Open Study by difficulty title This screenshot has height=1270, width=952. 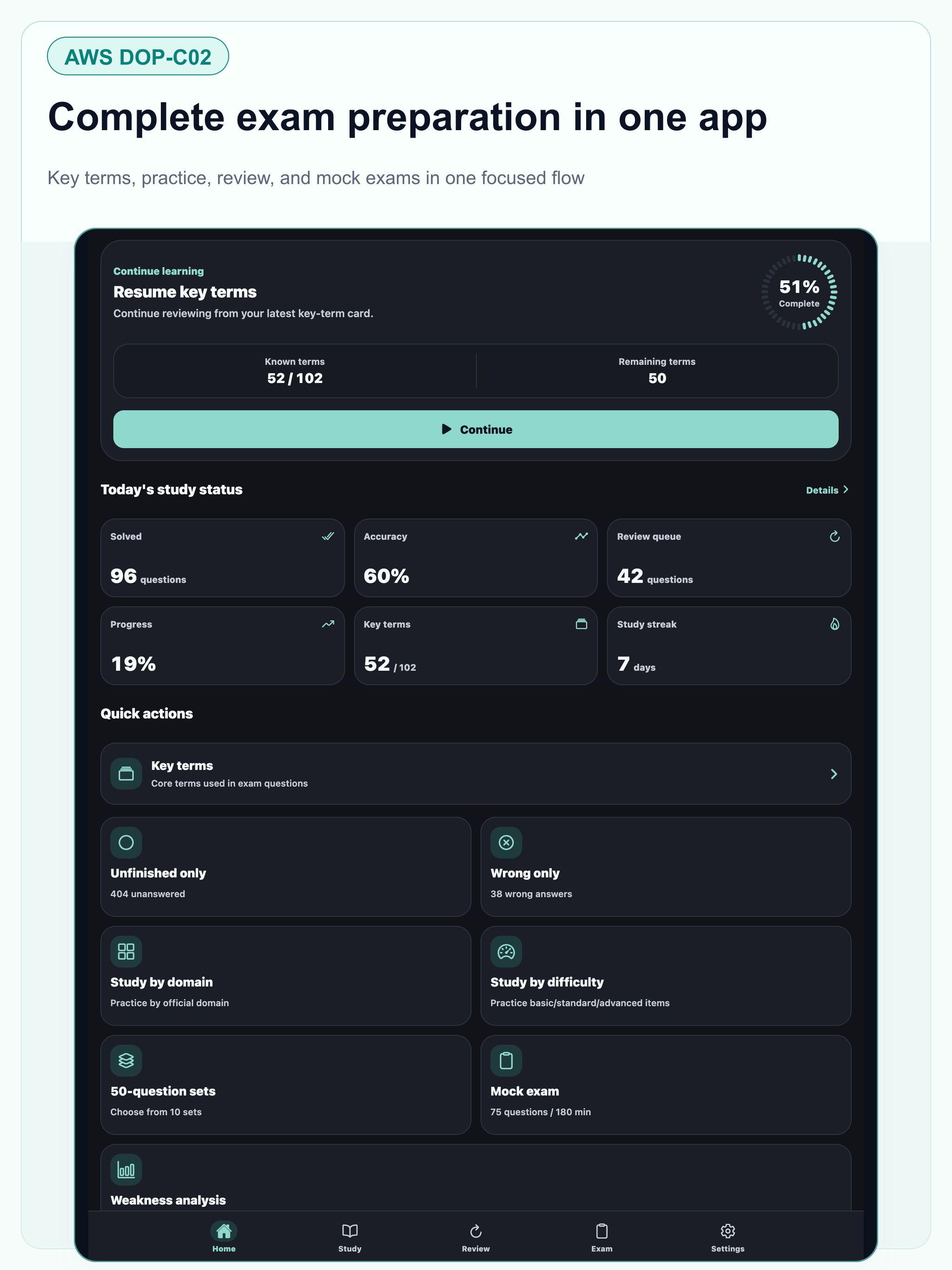point(547,982)
